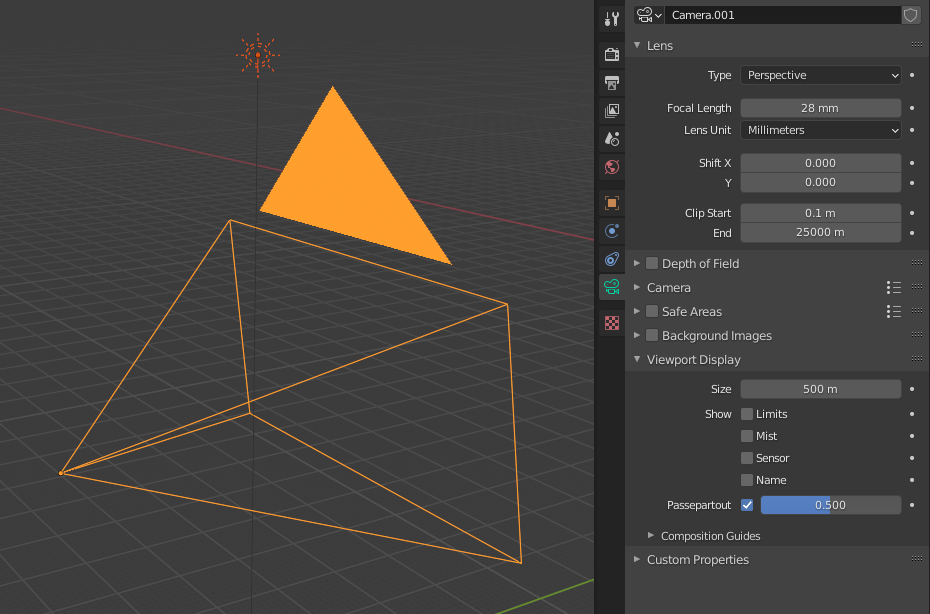930x614 pixels.
Task: Expand the Composition Guides subpanel
Action: click(651, 536)
